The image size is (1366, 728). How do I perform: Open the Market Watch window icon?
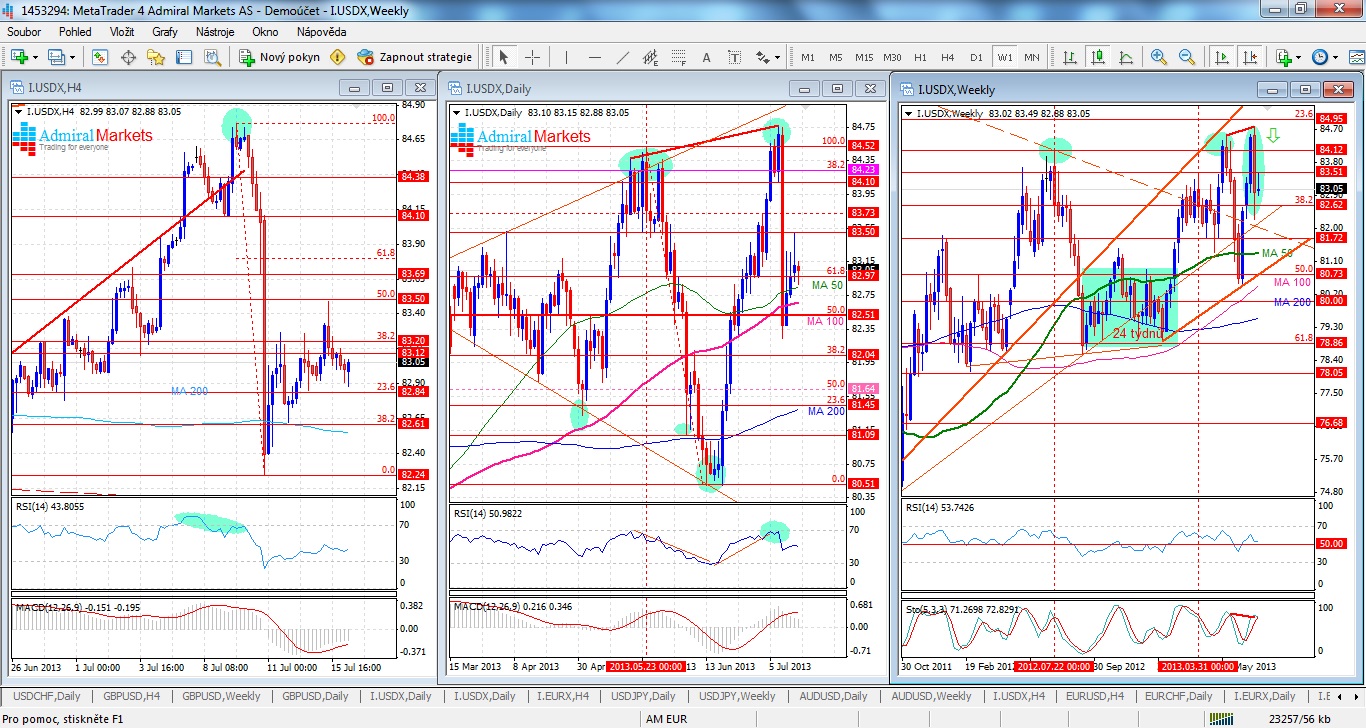point(100,57)
